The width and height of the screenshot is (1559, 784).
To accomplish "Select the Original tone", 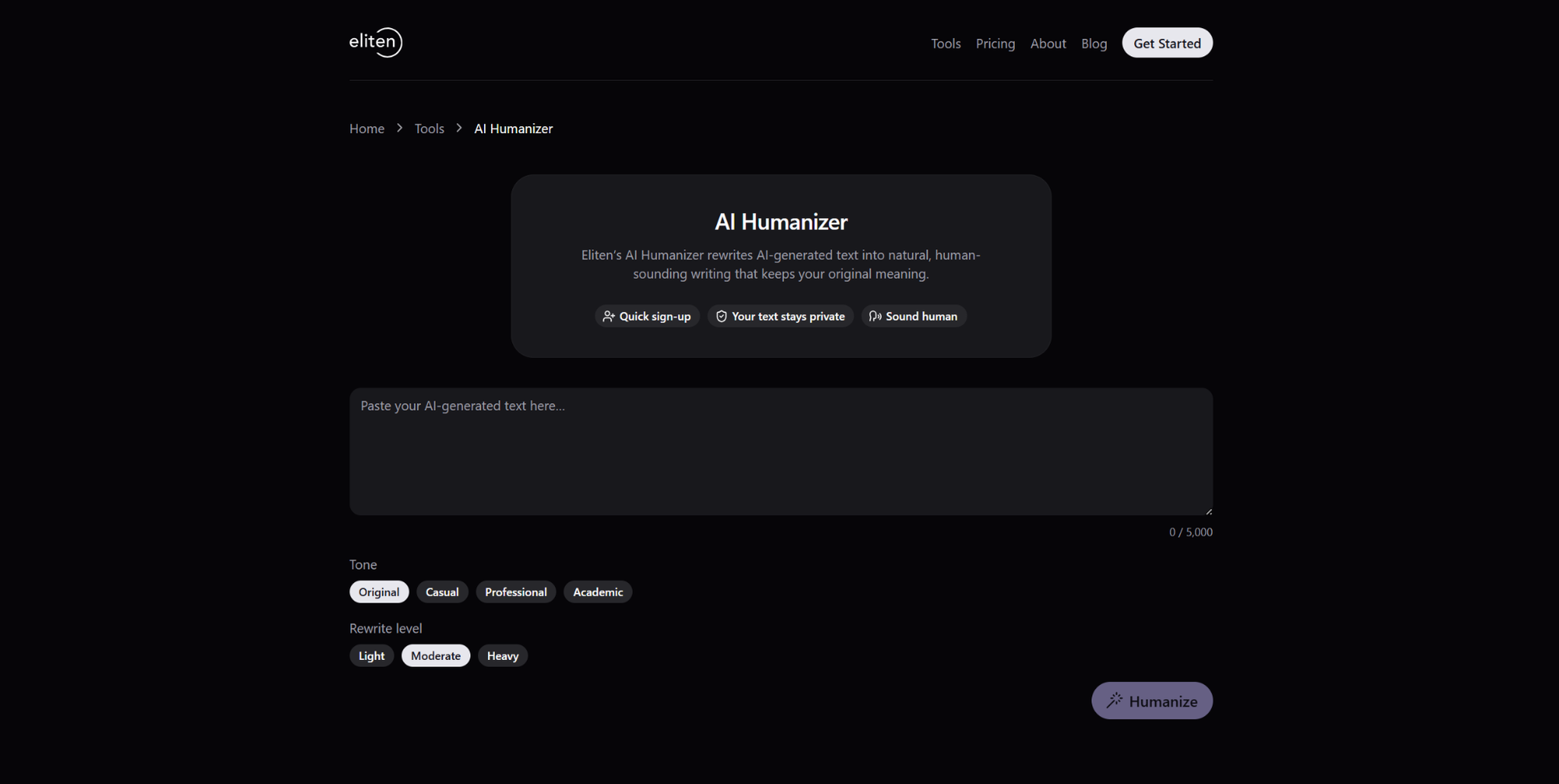I will (x=379, y=592).
